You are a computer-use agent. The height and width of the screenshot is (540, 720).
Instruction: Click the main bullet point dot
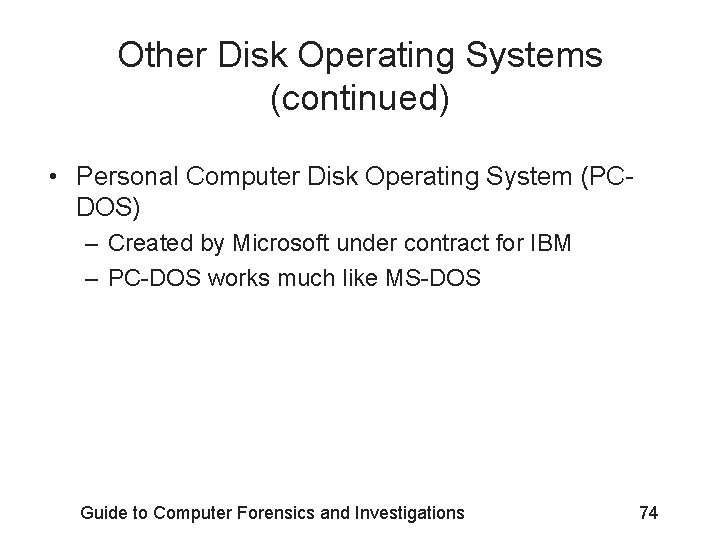coord(53,177)
